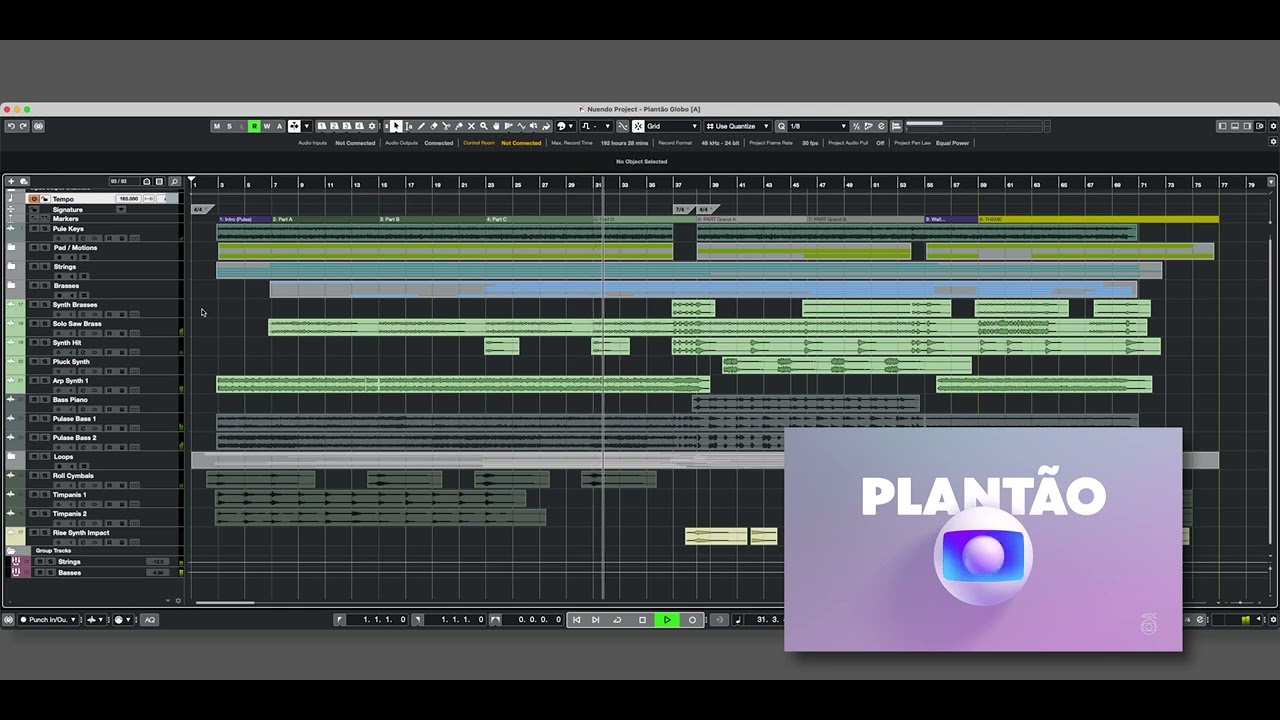This screenshot has width=1280, height=720.
Task: Expand the Group Tracks folder
Action: point(11,551)
